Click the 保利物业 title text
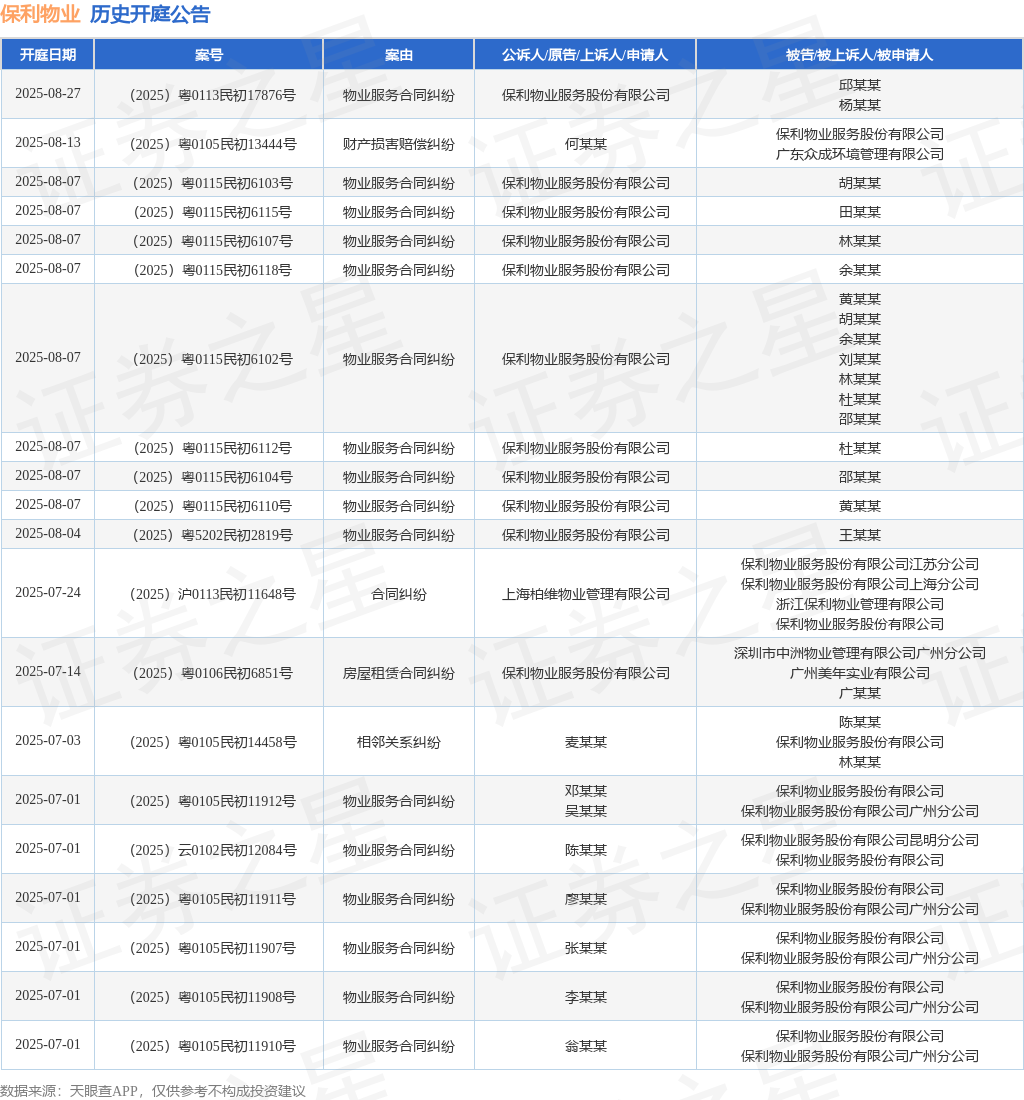 40,14
